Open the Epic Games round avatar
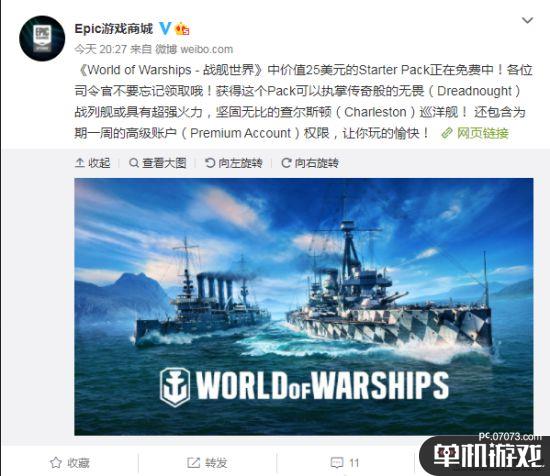The height and width of the screenshot is (476, 550). pyautogui.click(x=42, y=38)
